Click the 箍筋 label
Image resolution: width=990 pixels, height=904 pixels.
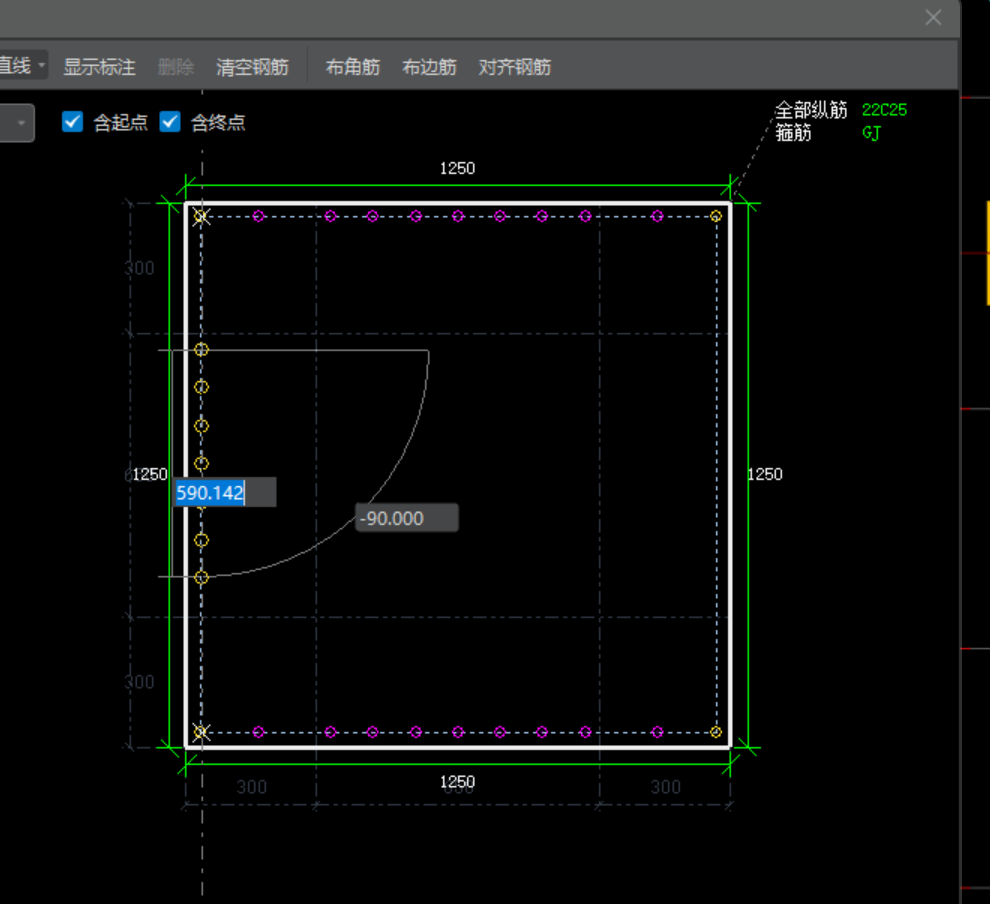coord(794,133)
